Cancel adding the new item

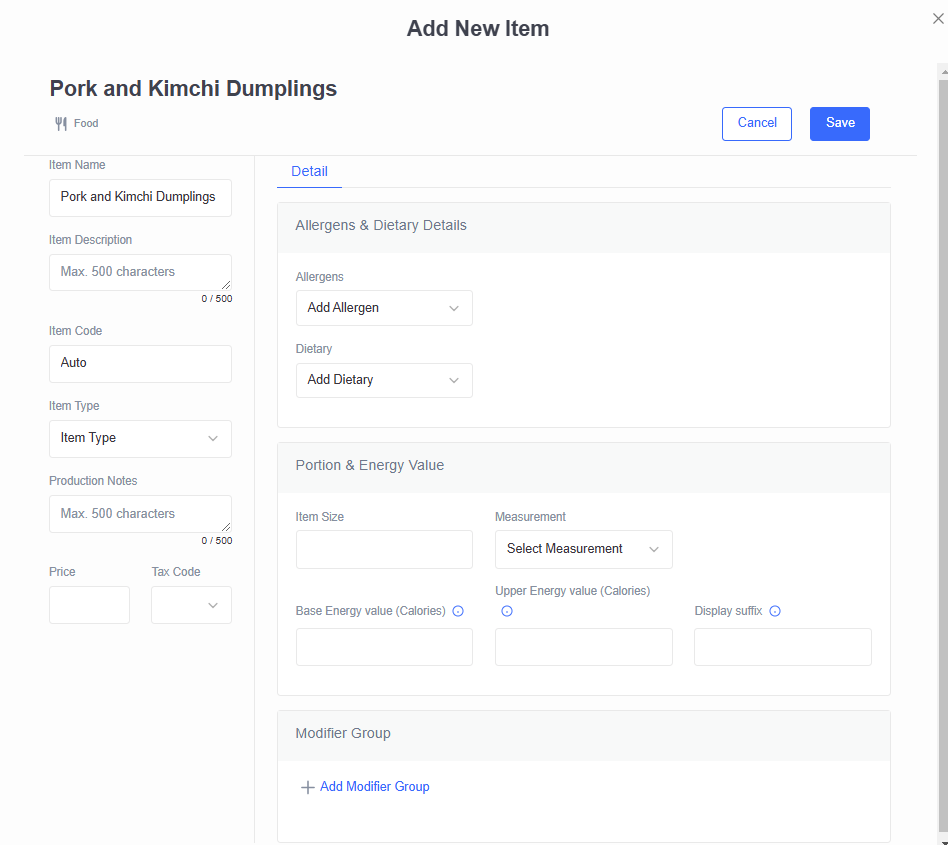point(757,124)
